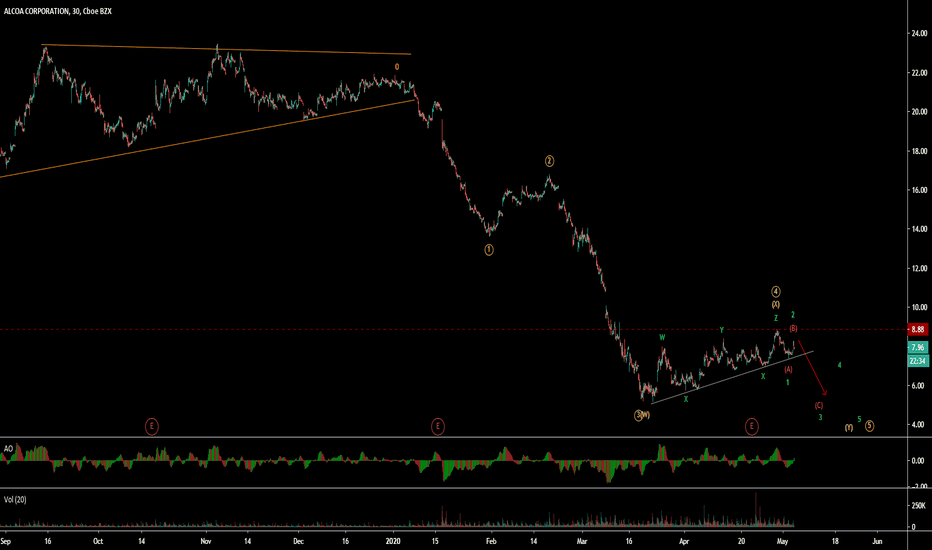Click the 250K volume axis label
The width and height of the screenshot is (932, 550).
coord(919,505)
